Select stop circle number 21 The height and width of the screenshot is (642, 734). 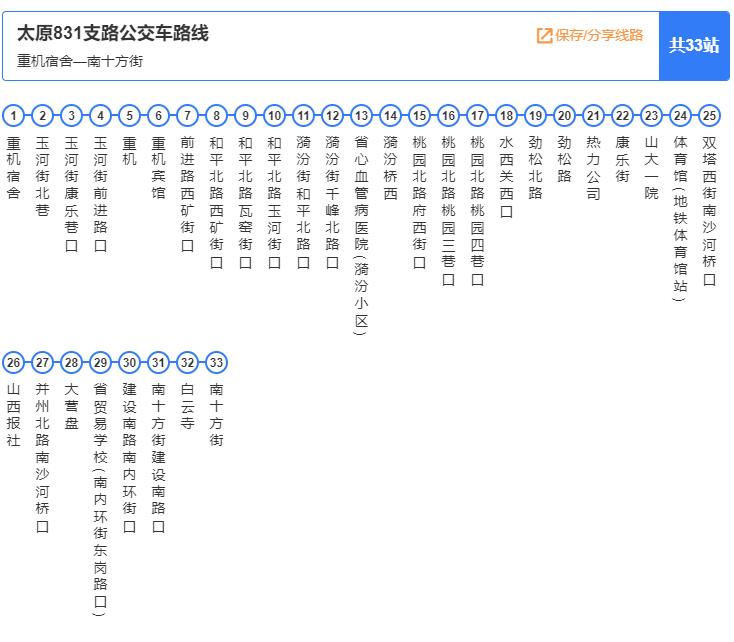pyautogui.click(x=594, y=116)
